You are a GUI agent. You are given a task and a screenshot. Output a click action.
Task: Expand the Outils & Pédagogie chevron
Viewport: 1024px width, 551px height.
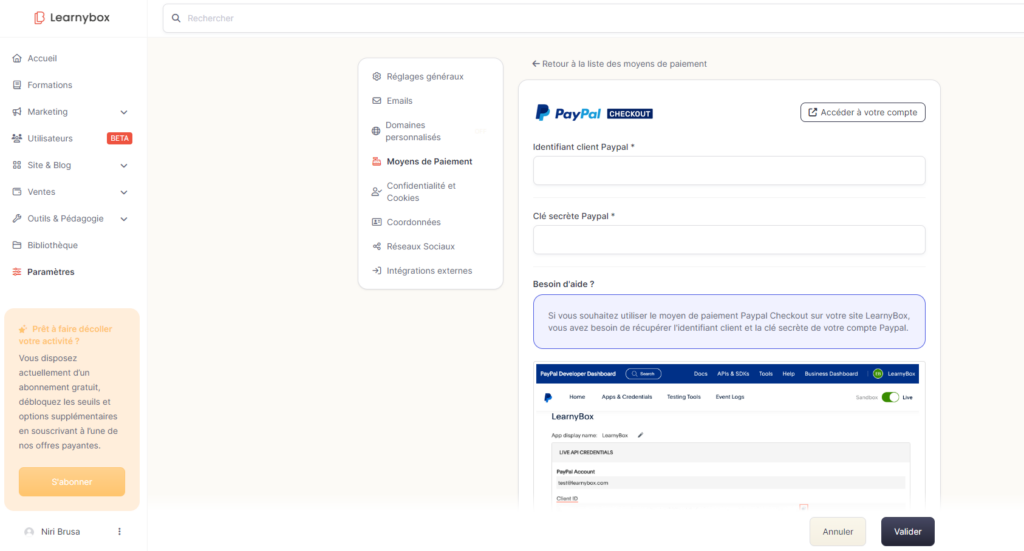tap(124, 219)
